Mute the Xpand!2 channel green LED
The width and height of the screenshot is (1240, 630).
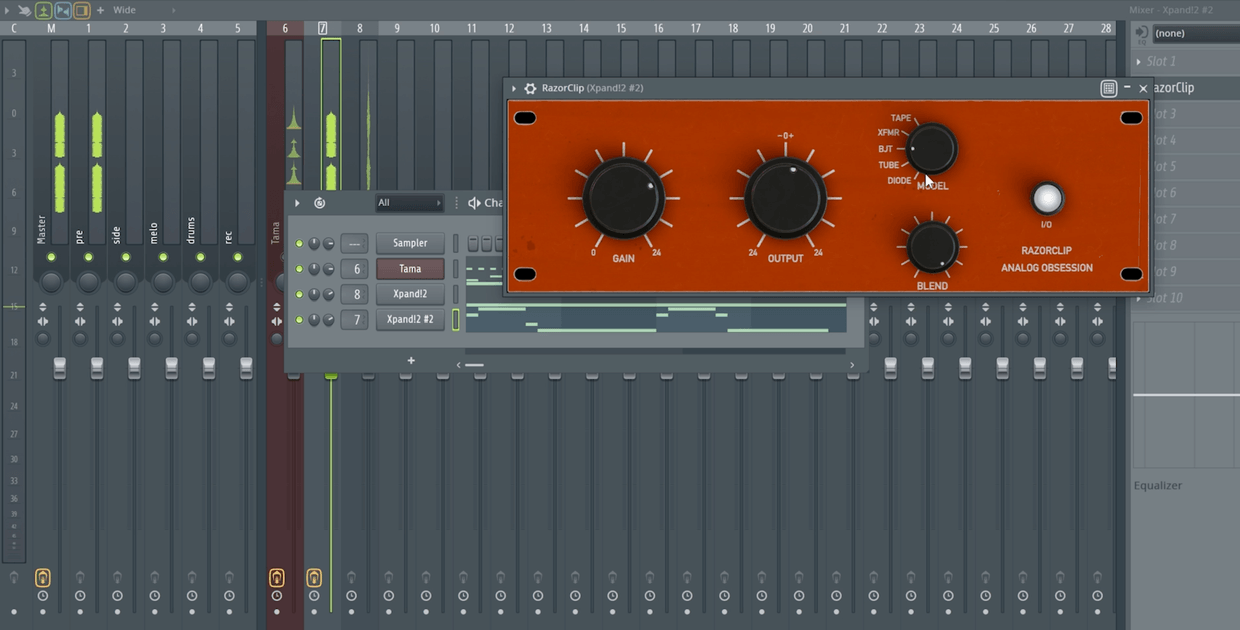pyautogui.click(x=299, y=294)
